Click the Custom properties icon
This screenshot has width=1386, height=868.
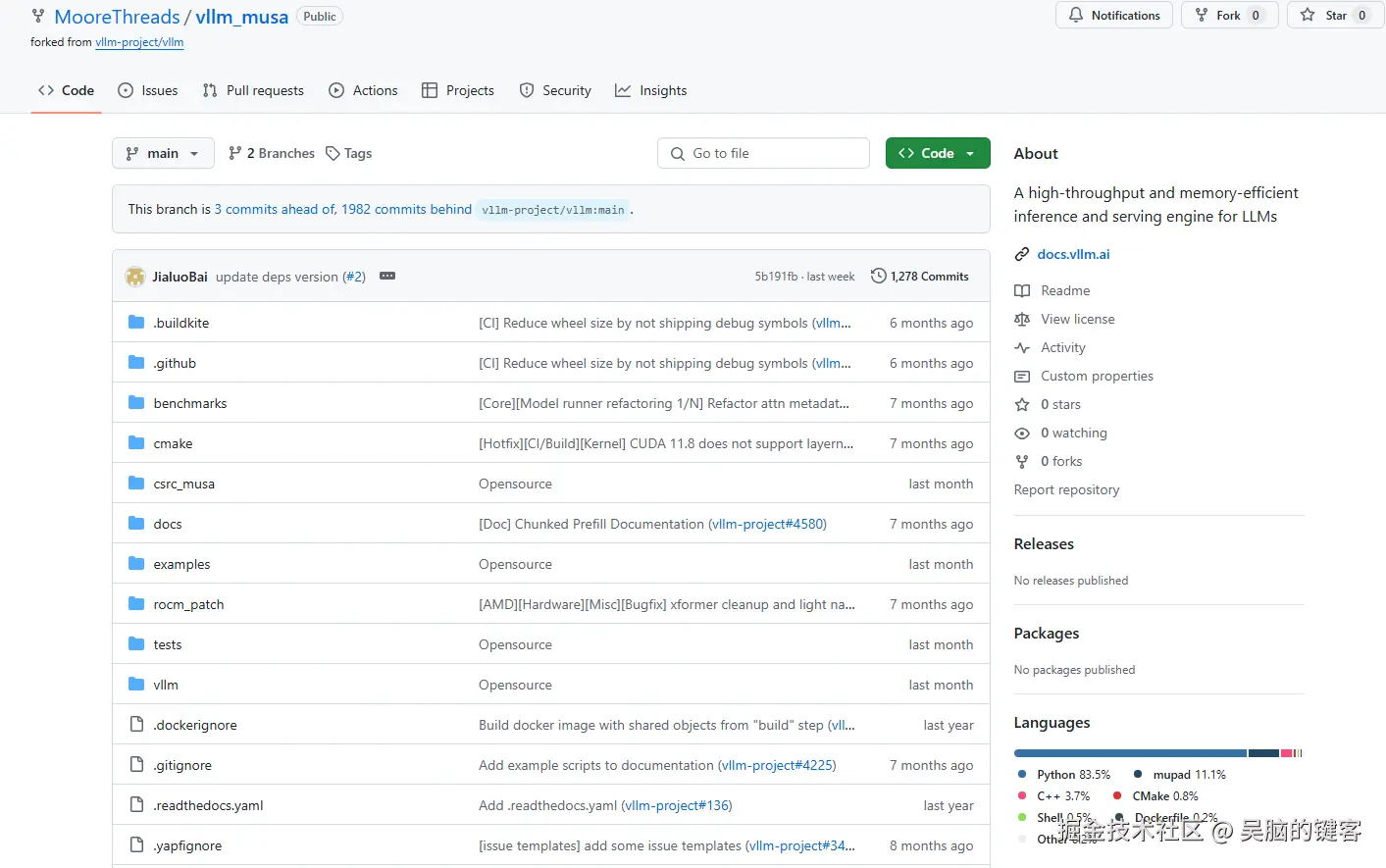tap(1022, 376)
